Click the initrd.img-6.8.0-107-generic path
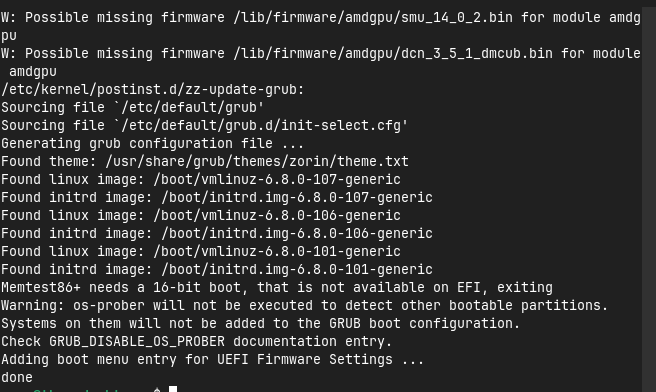656x392 pixels. pyautogui.click(x=297, y=197)
